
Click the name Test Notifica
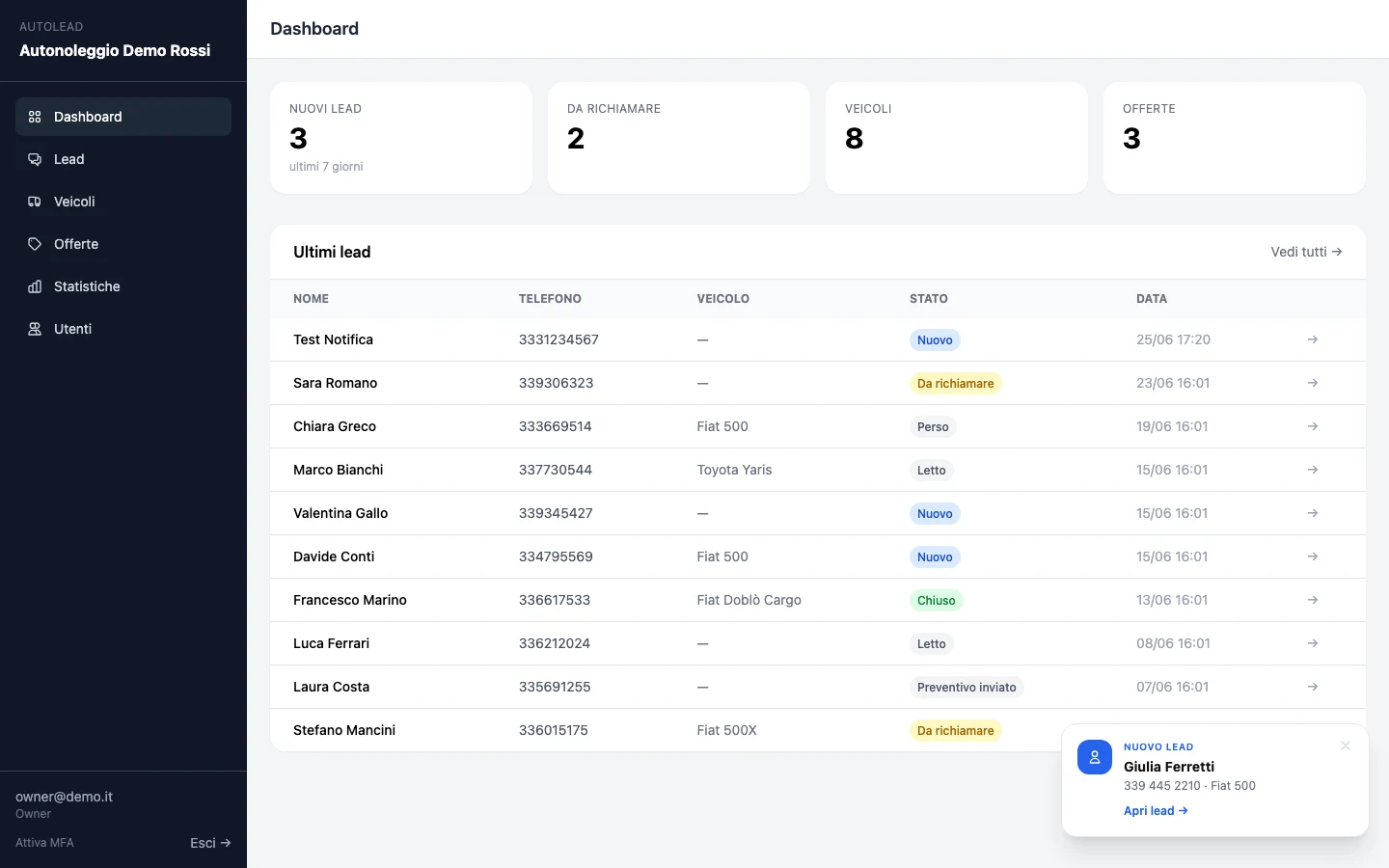(x=333, y=339)
